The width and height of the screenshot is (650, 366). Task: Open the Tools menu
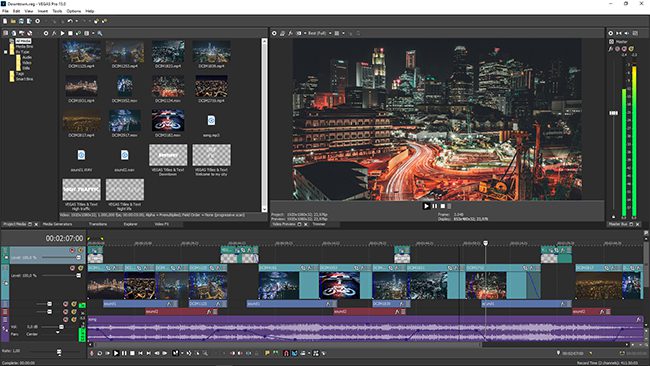[x=57, y=11]
